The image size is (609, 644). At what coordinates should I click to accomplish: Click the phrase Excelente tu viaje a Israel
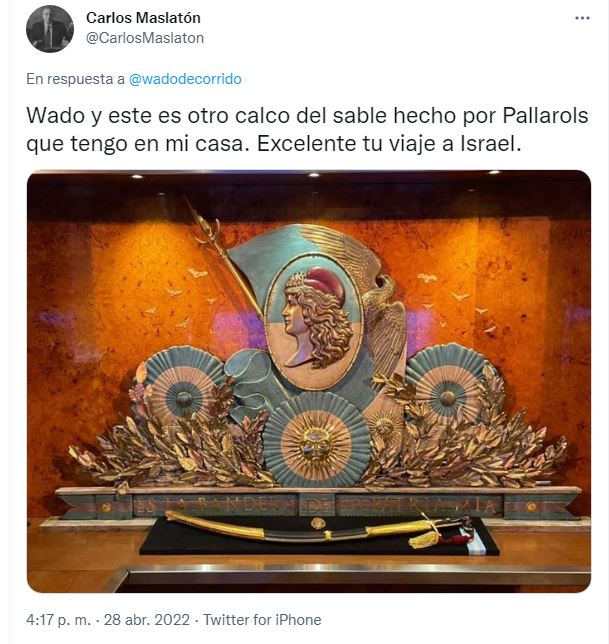click(389, 144)
